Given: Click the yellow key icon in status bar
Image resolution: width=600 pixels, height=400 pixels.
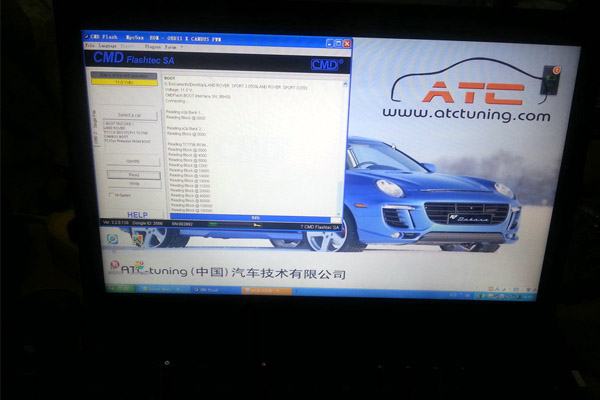Looking at the screenshot, I should pyautogui.click(x=258, y=225).
